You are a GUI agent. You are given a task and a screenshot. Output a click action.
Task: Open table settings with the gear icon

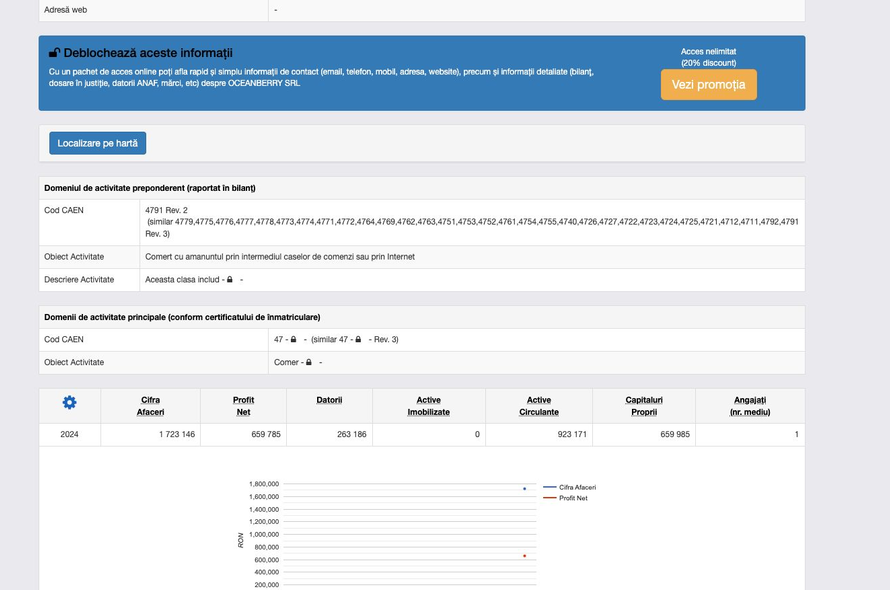tap(69, 402)
